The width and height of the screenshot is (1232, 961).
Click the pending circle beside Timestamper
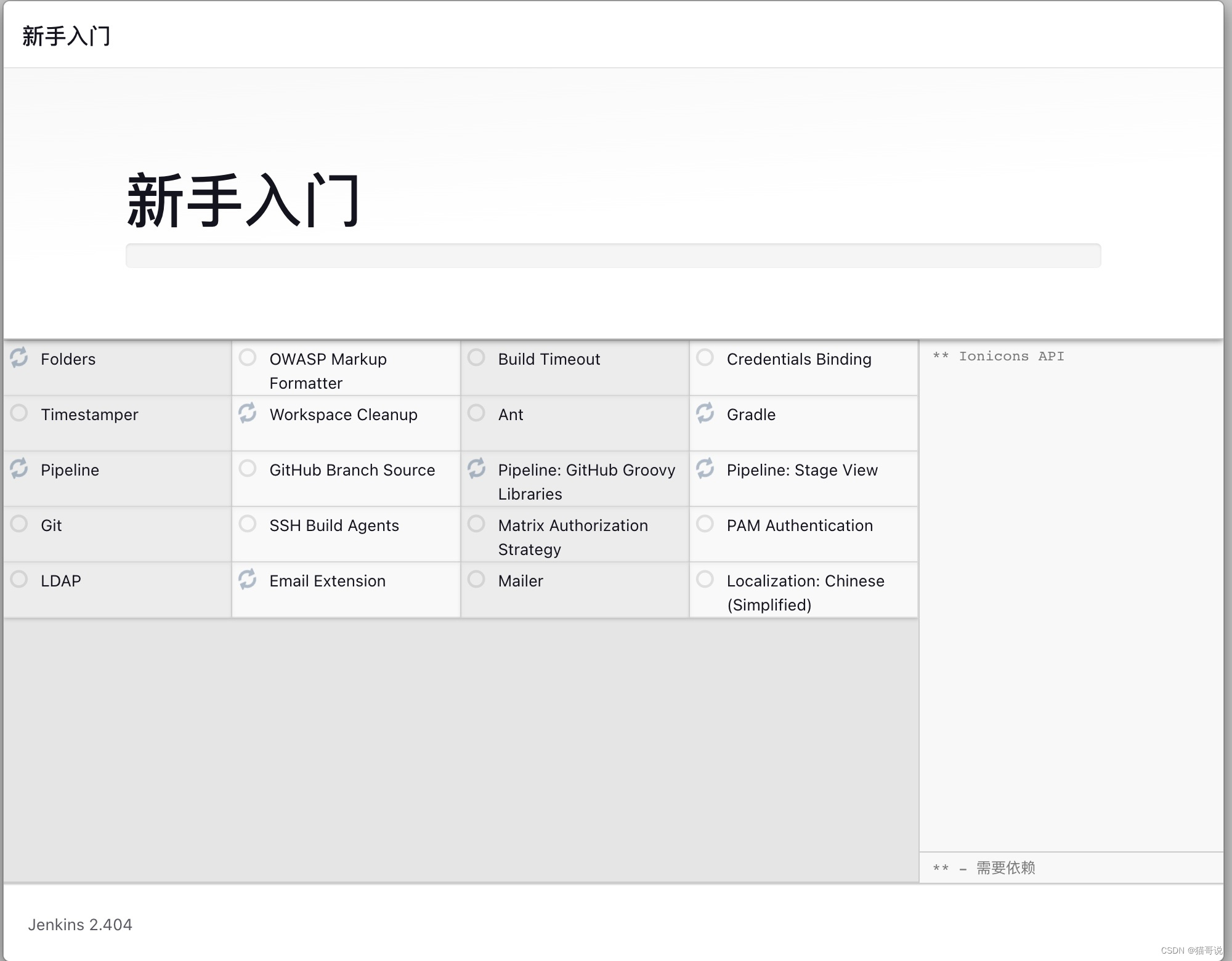coord(19,413)
